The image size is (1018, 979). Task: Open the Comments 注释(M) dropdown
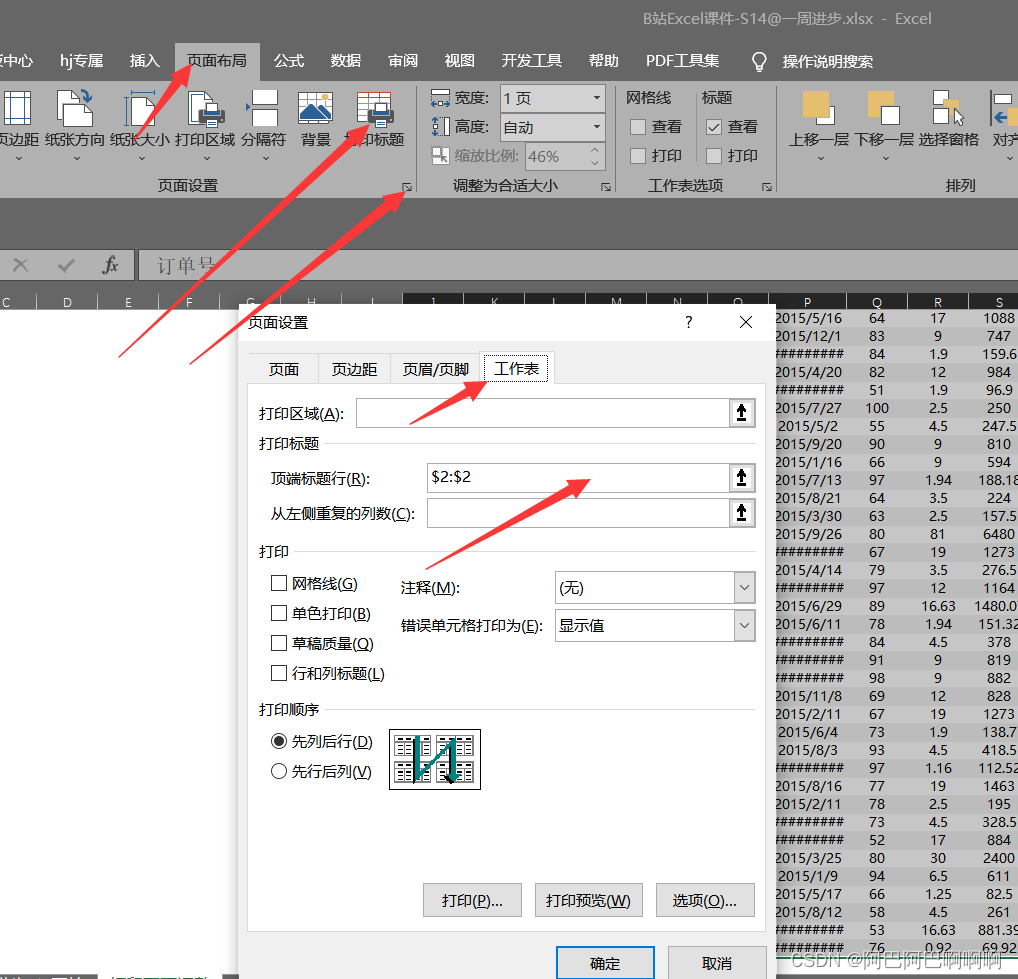745,588
